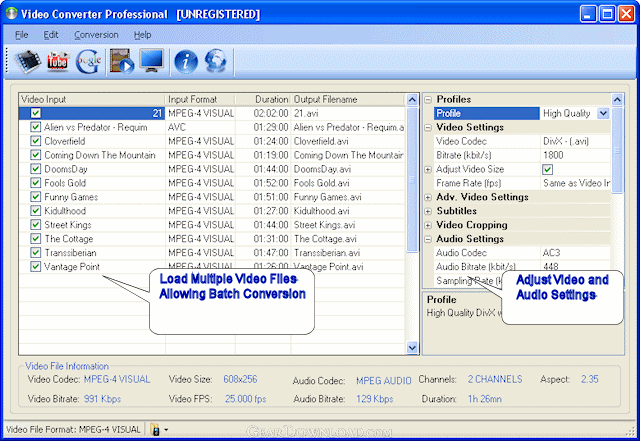
Task: Click the lock icon in status bar
Action: pyautogui.click(x=155, y=430)
